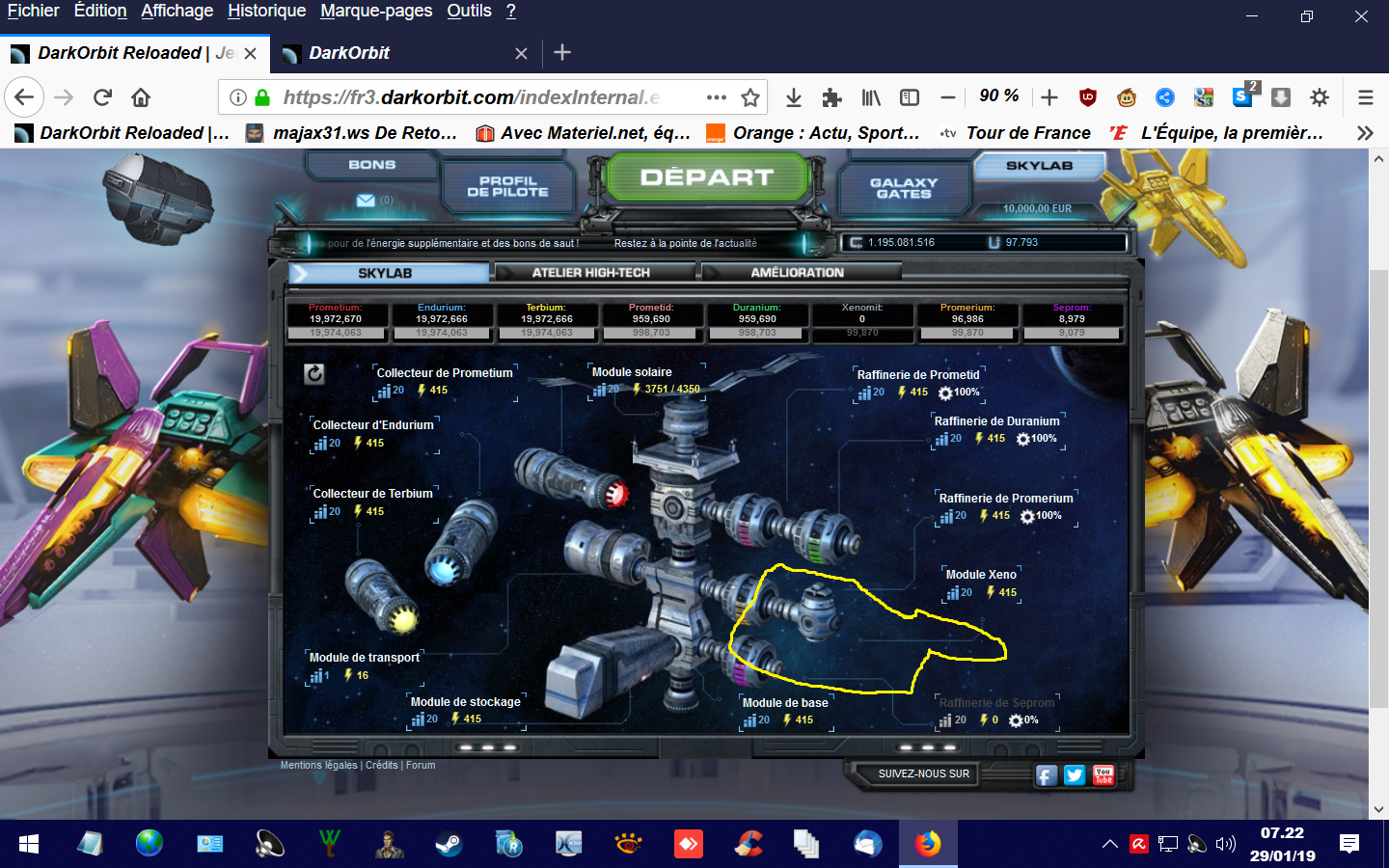This screenshot has width=1389, height=868.
Task: Launch the game with DÉPART
Action: tap(707, 177)
